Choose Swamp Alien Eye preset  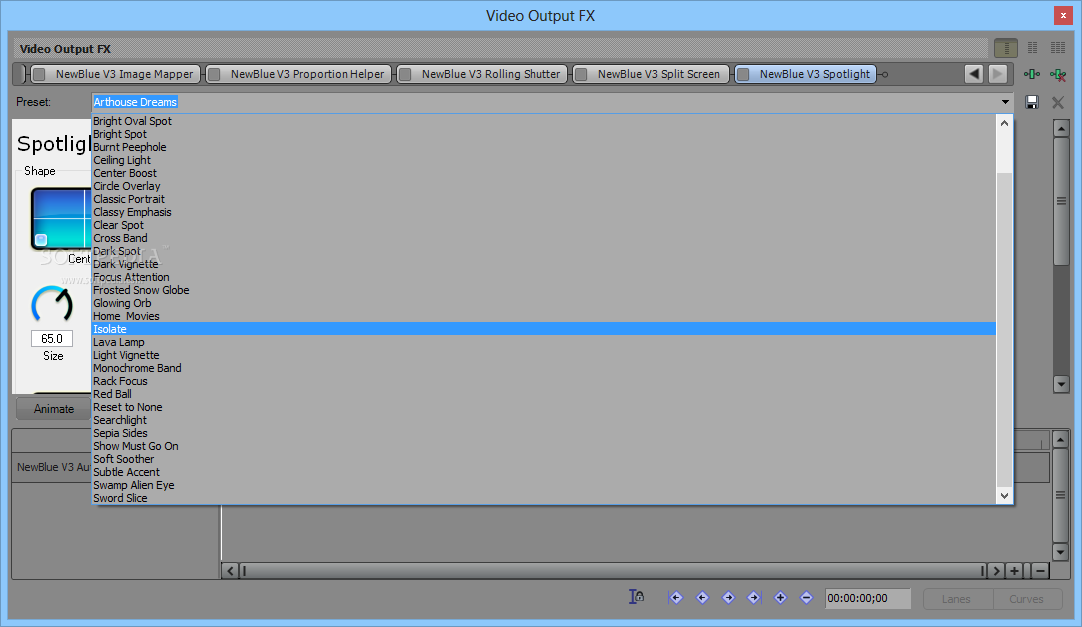pyautogui.click(x=544, y=485)
